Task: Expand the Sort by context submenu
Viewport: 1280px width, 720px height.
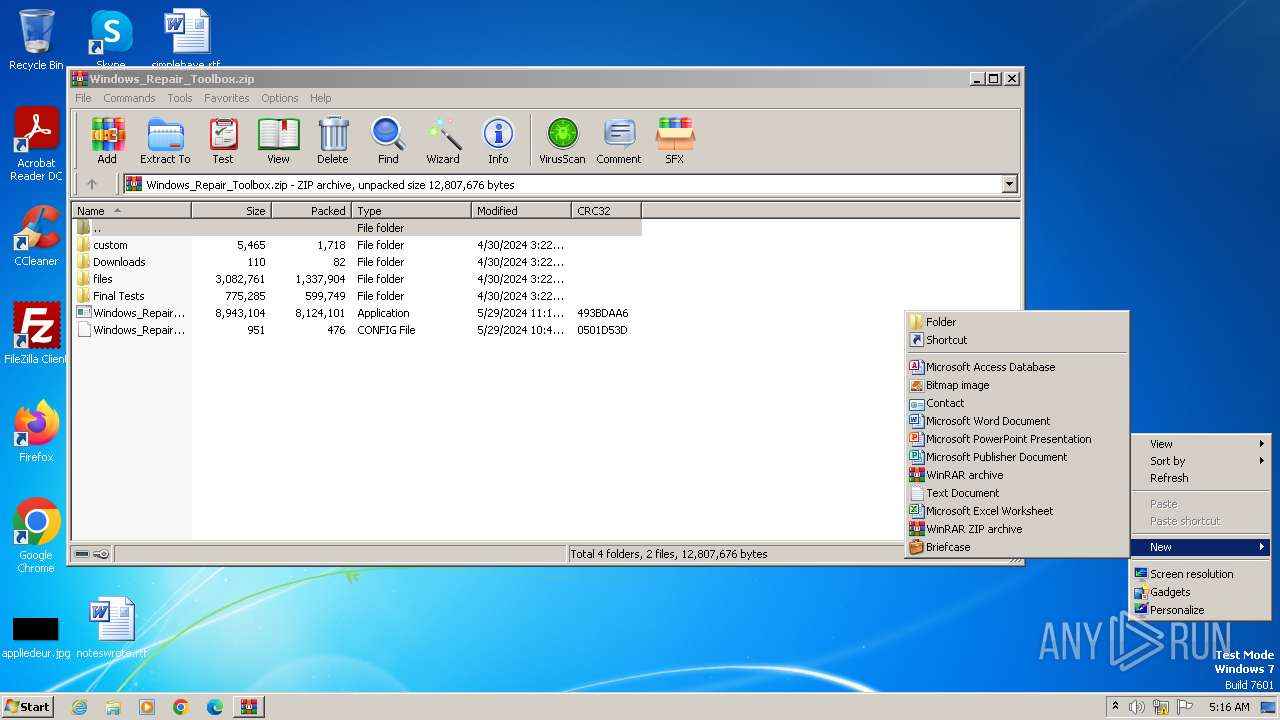Action: click(1201, 461)
